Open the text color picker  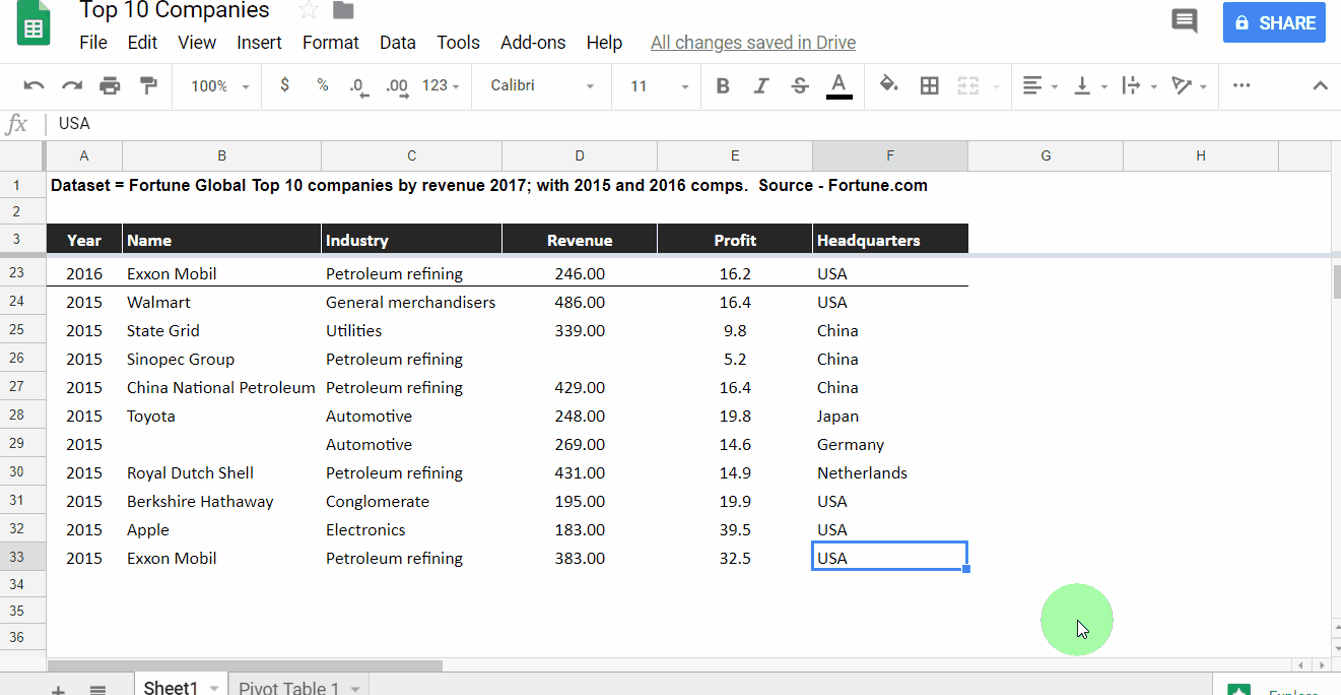(x=839, y=86)
